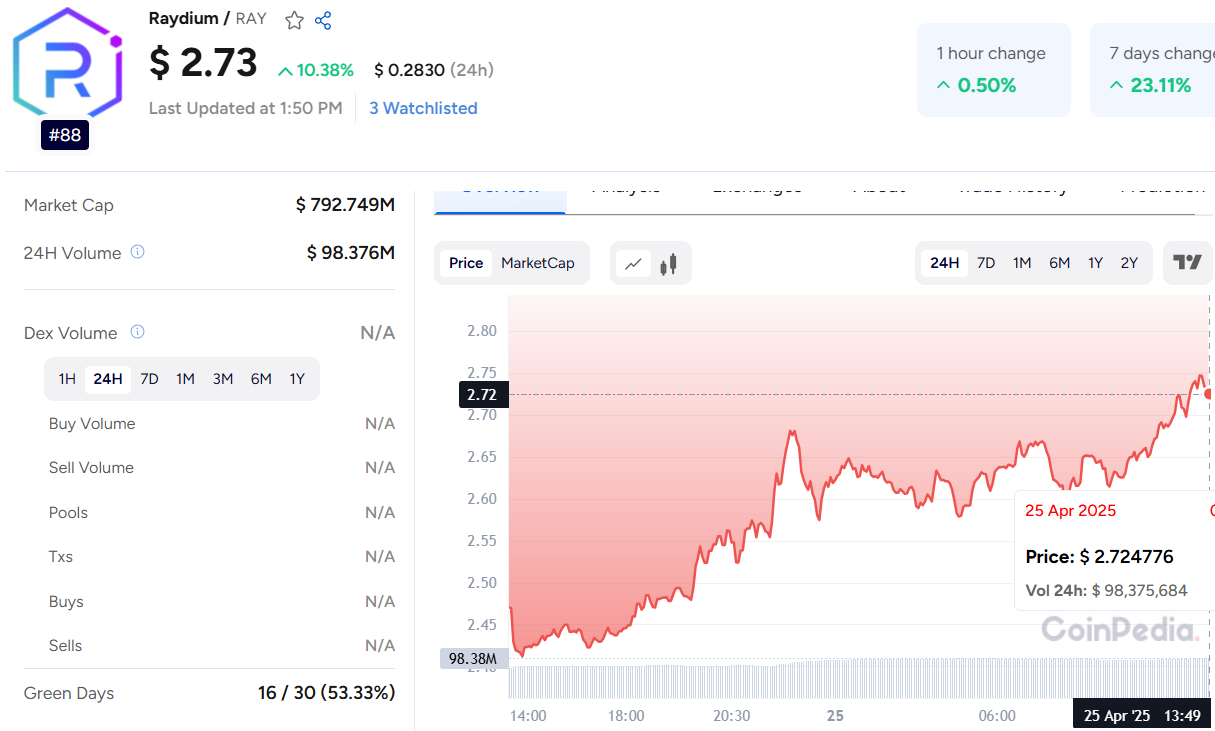Select Price chart toggle
The height and width of the screenshot is (731, 1215).
click(x=466, y=263)
